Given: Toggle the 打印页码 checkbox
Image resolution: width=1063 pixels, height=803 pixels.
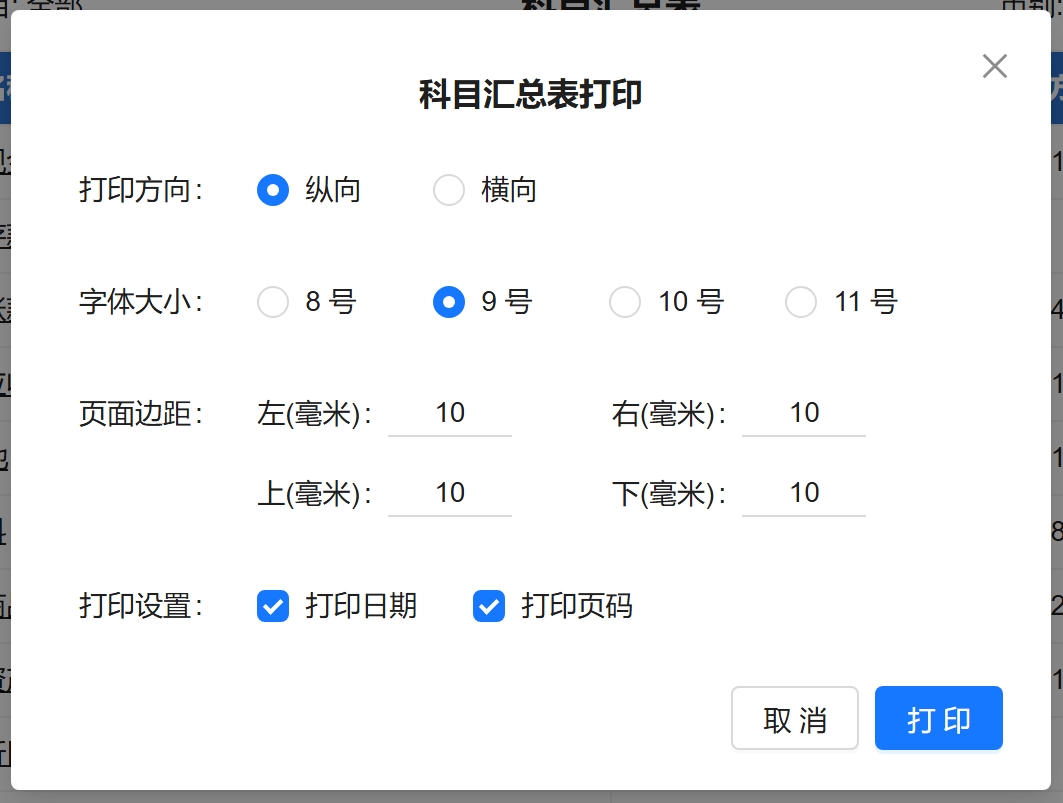Looking at the screenshot, I should click(489, 606).
